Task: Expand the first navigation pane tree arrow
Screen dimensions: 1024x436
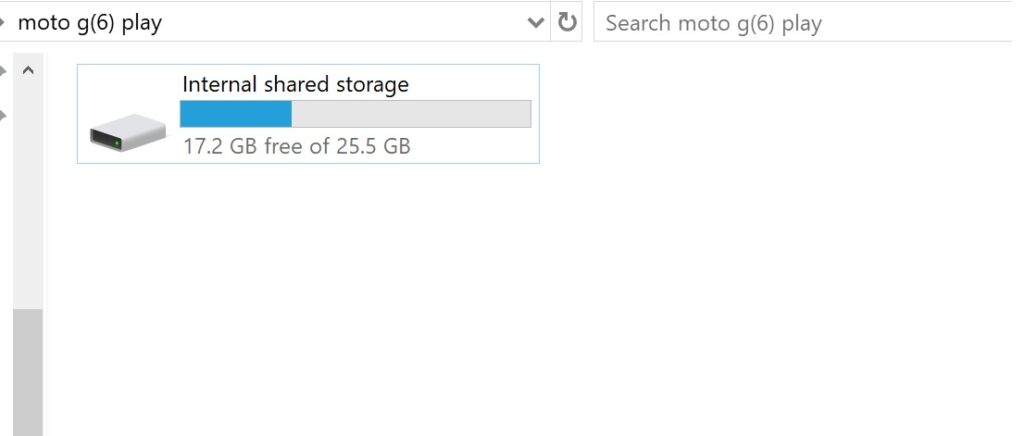Action: pos(3,70)
